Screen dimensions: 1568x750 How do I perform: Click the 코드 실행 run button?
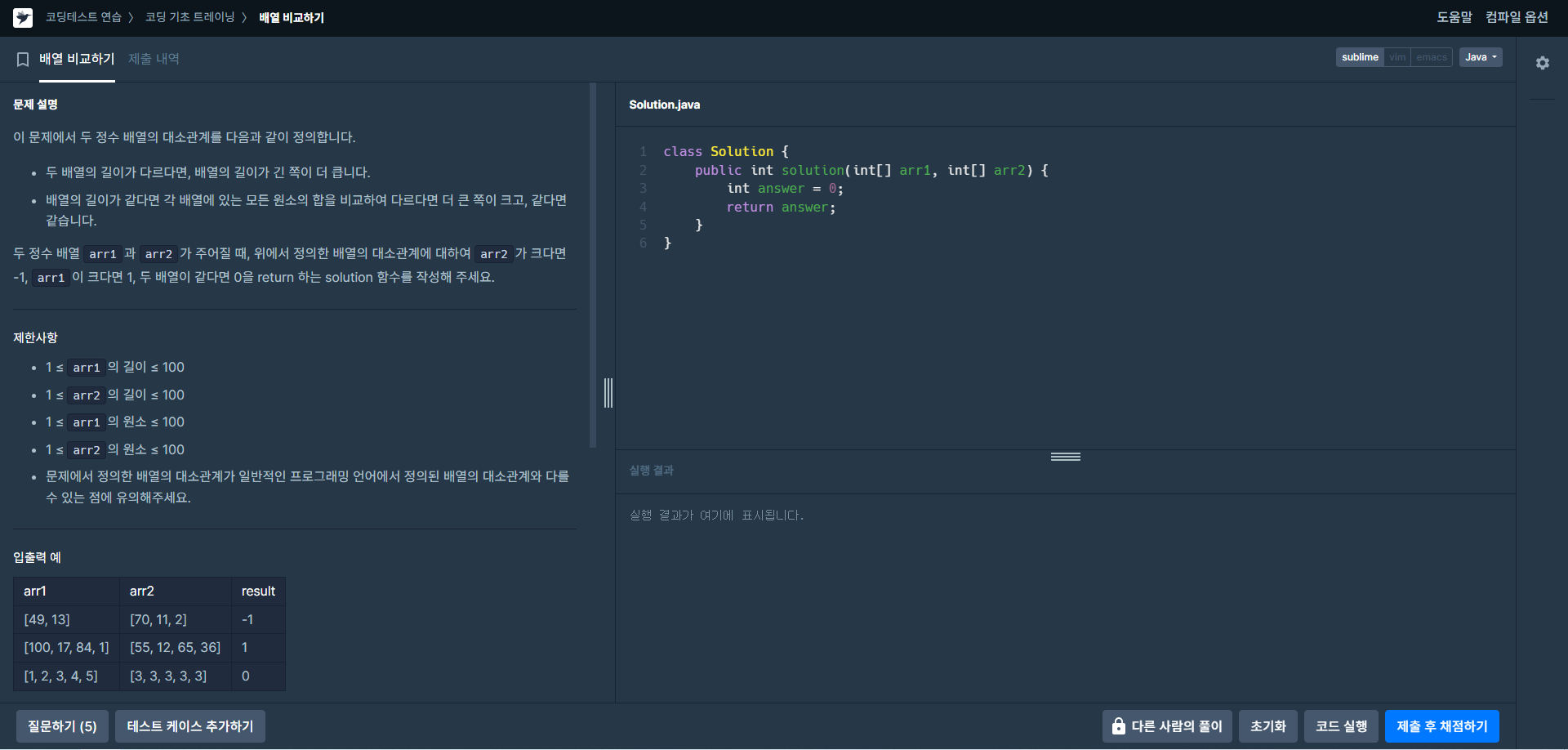coord(1341,726)
